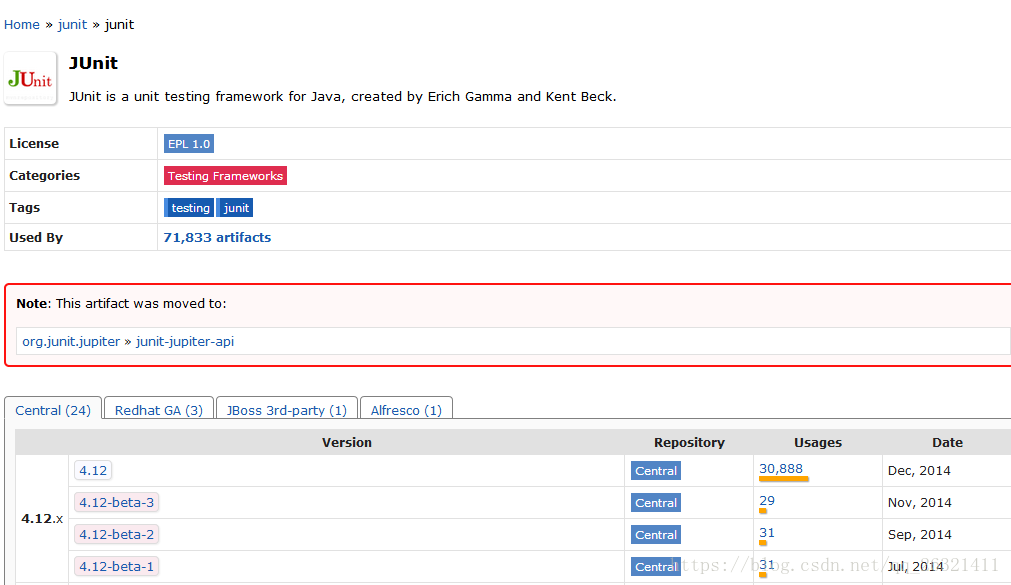Click Central repository badge for 4.12-beta-3
This screenshot has height=585, width=1011.
[x=656, y=502]
